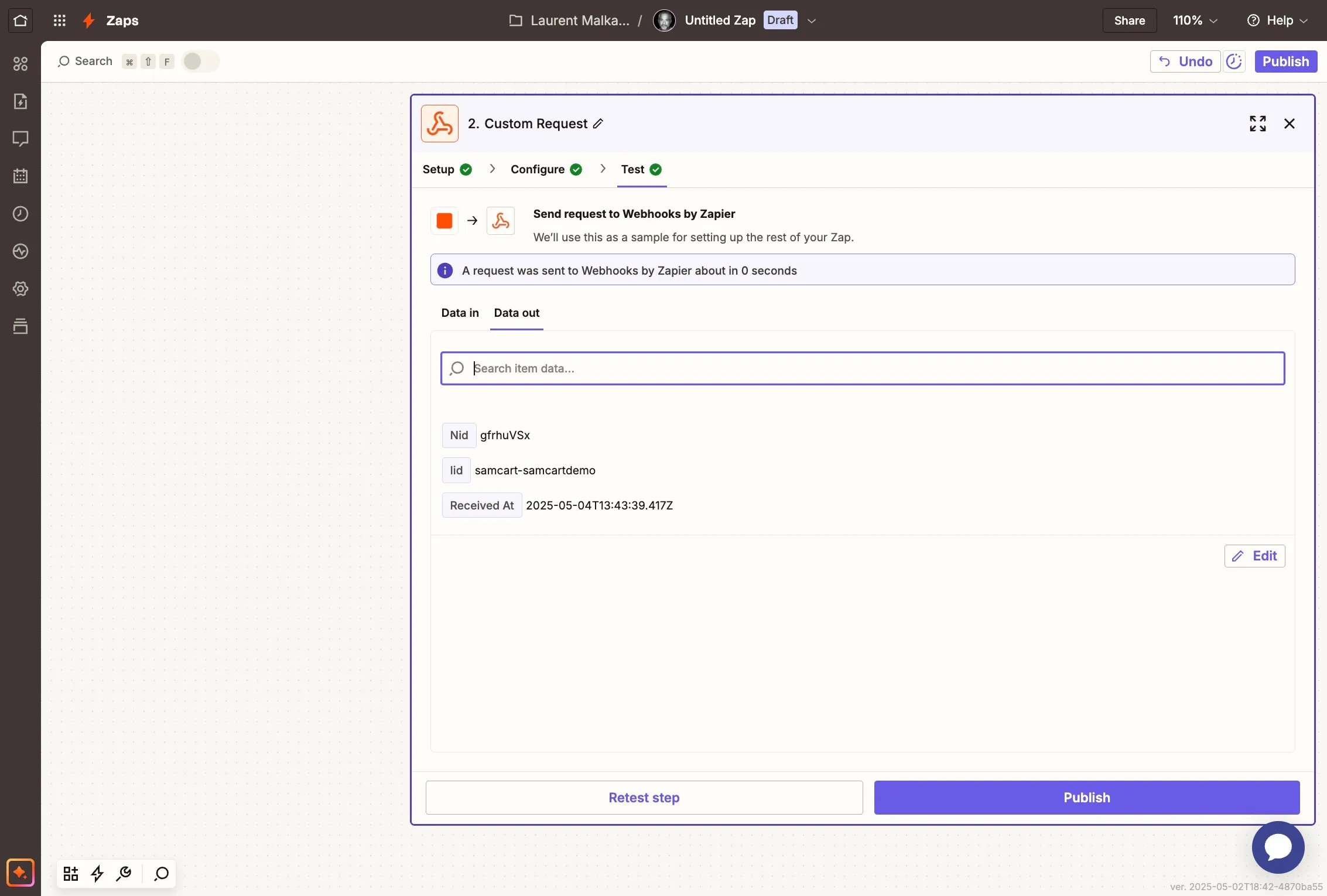Image resolution: width=1327 pixels, height=896 pixels.
Task: Click the magnifier icon in bottom toolbar
Action: point(161,874)
